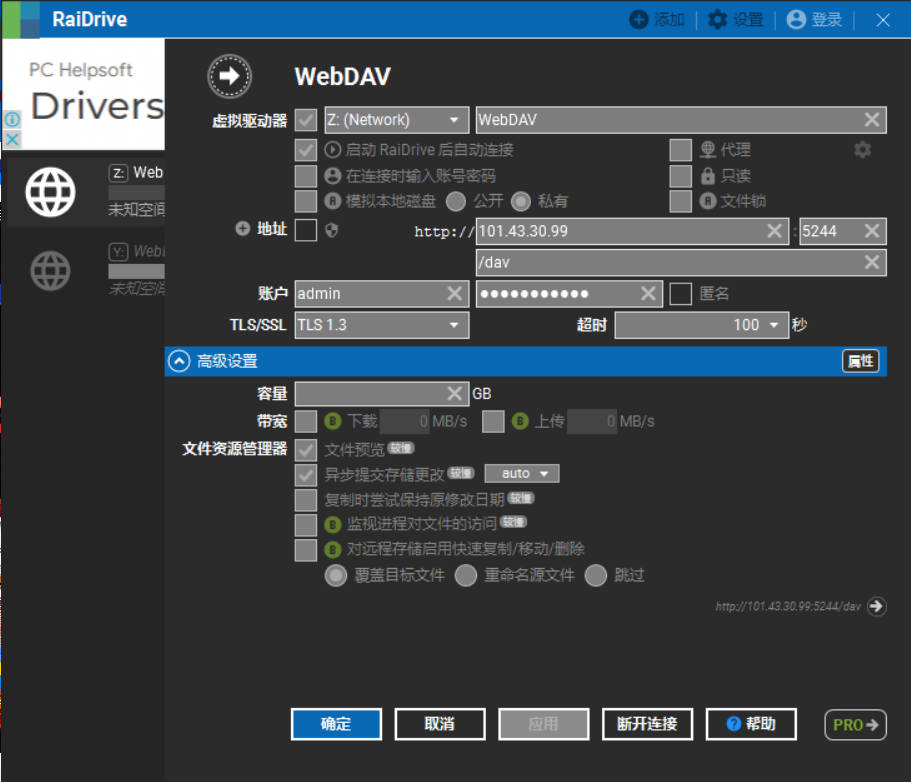Click the ad info icon
Viewport: 911px width, 782px height.
click(12, 120)
